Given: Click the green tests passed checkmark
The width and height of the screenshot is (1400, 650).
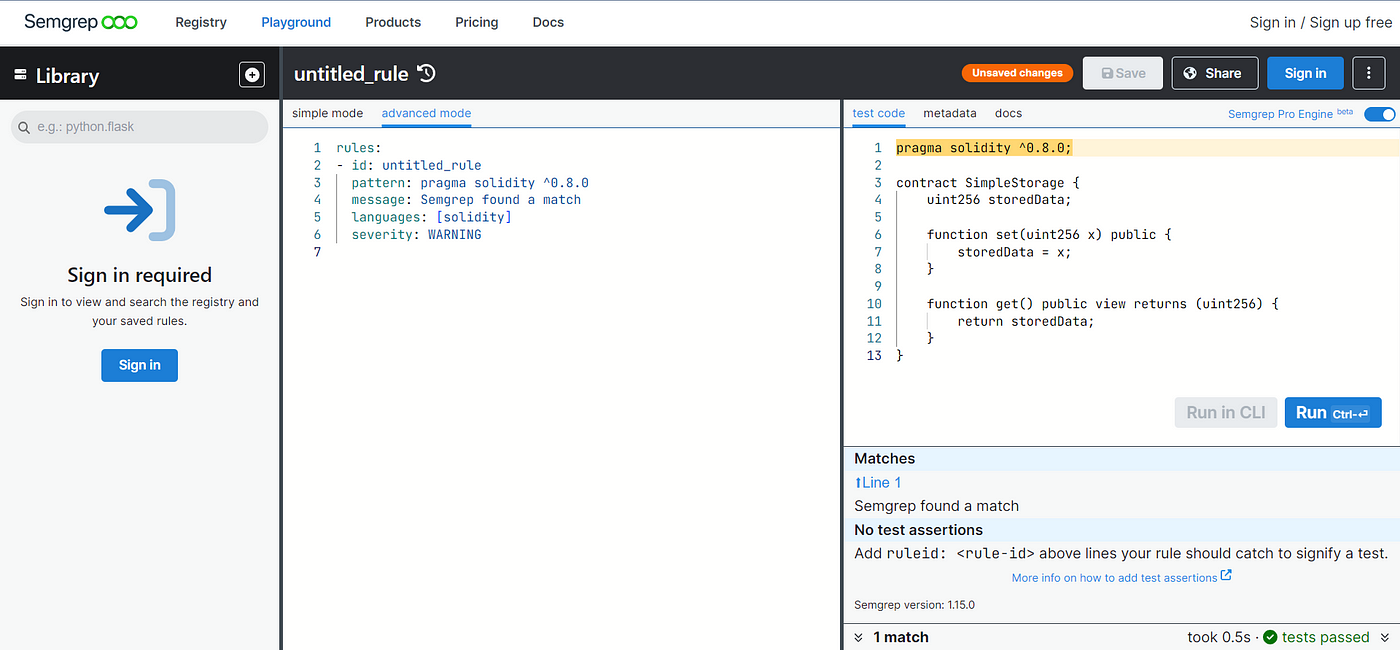Looking at the screenshot, I should [1270, 637].
